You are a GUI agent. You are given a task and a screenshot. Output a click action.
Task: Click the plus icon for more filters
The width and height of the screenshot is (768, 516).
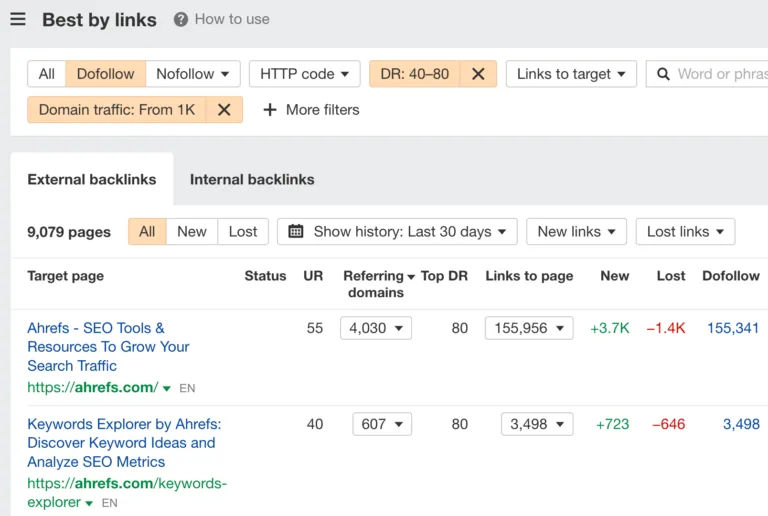[x=270, y=110]
